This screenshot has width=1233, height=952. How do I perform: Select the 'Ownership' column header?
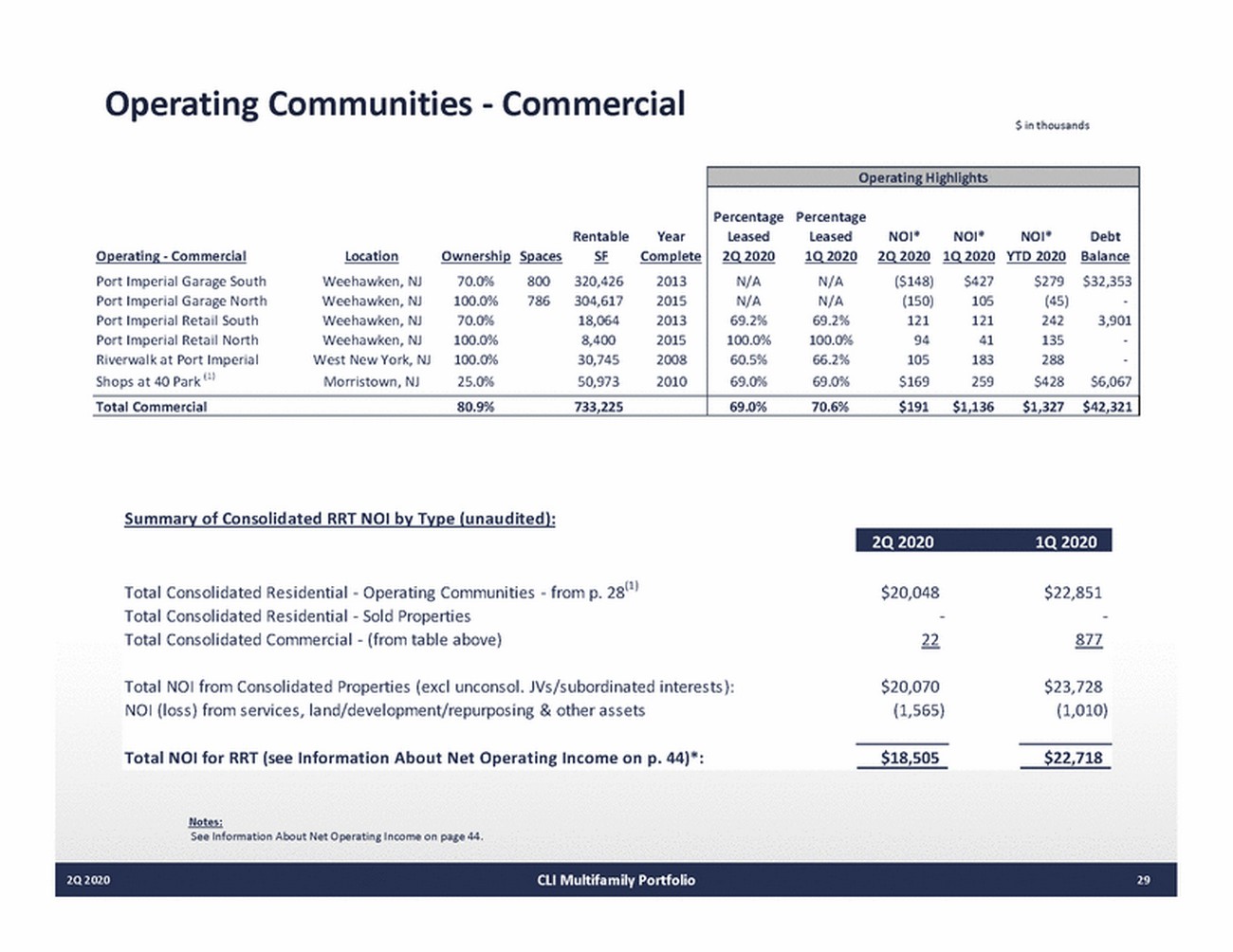coord(475,256)
